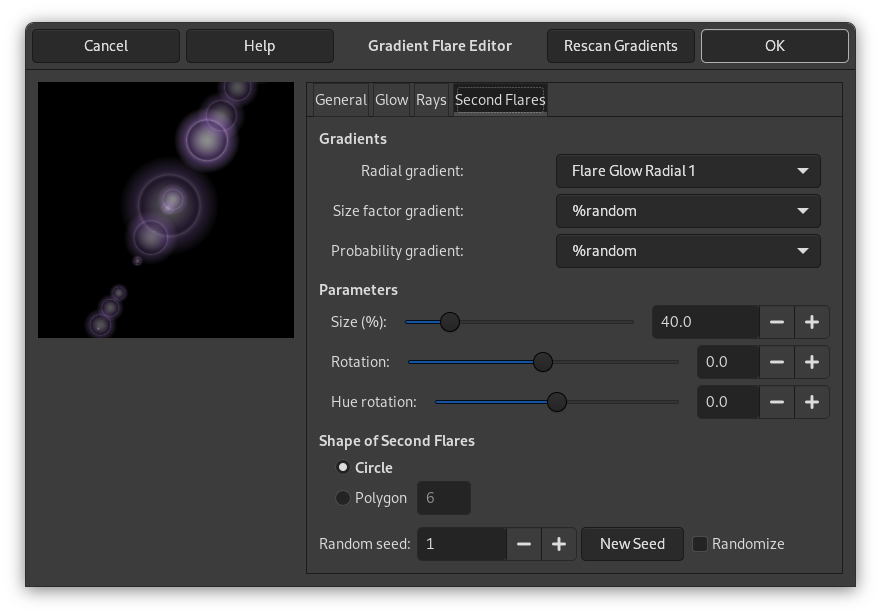Switch to the Glow tab
The height and width of the screenshot is (615, 881).
pos(391,99)
